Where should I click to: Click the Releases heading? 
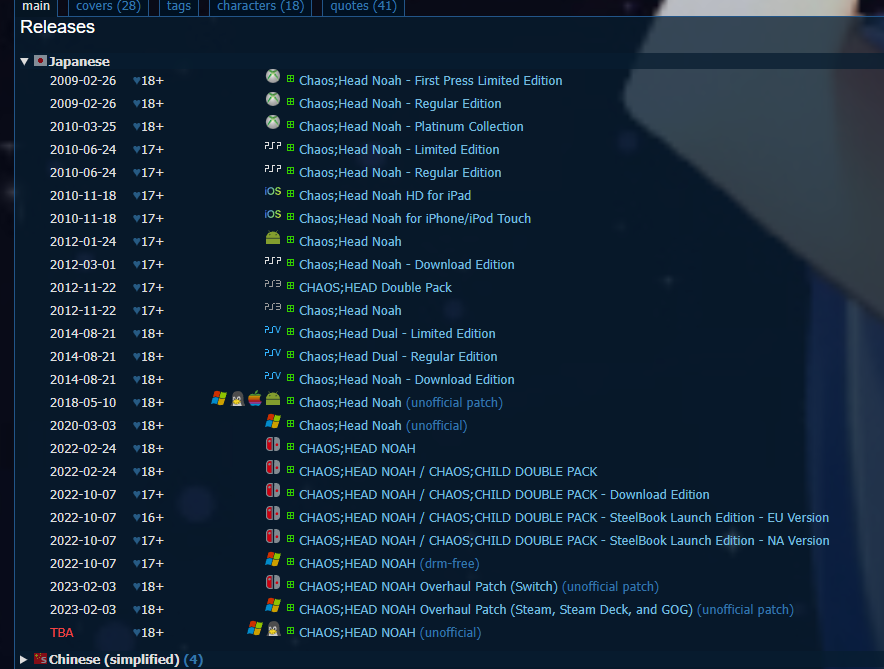(x=58, y=27)
